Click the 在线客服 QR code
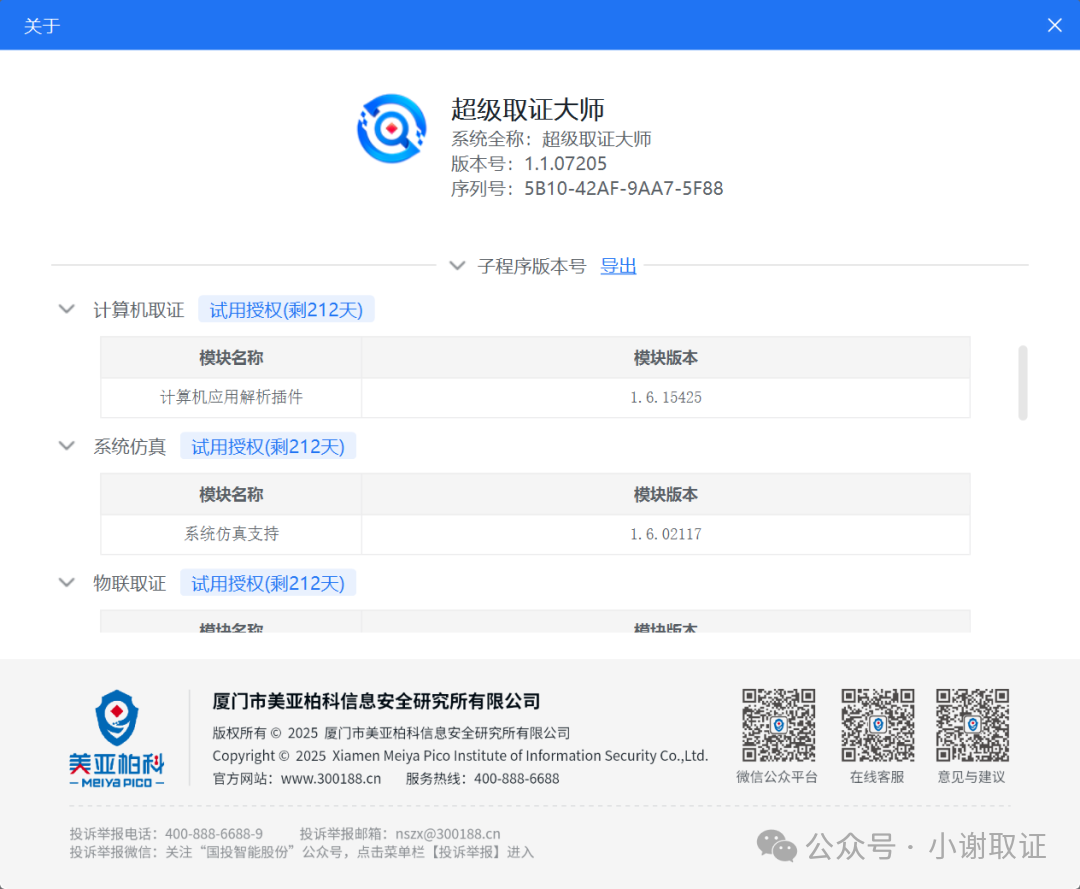This screenshot has width=1080, height=889. tap(877, 725)
